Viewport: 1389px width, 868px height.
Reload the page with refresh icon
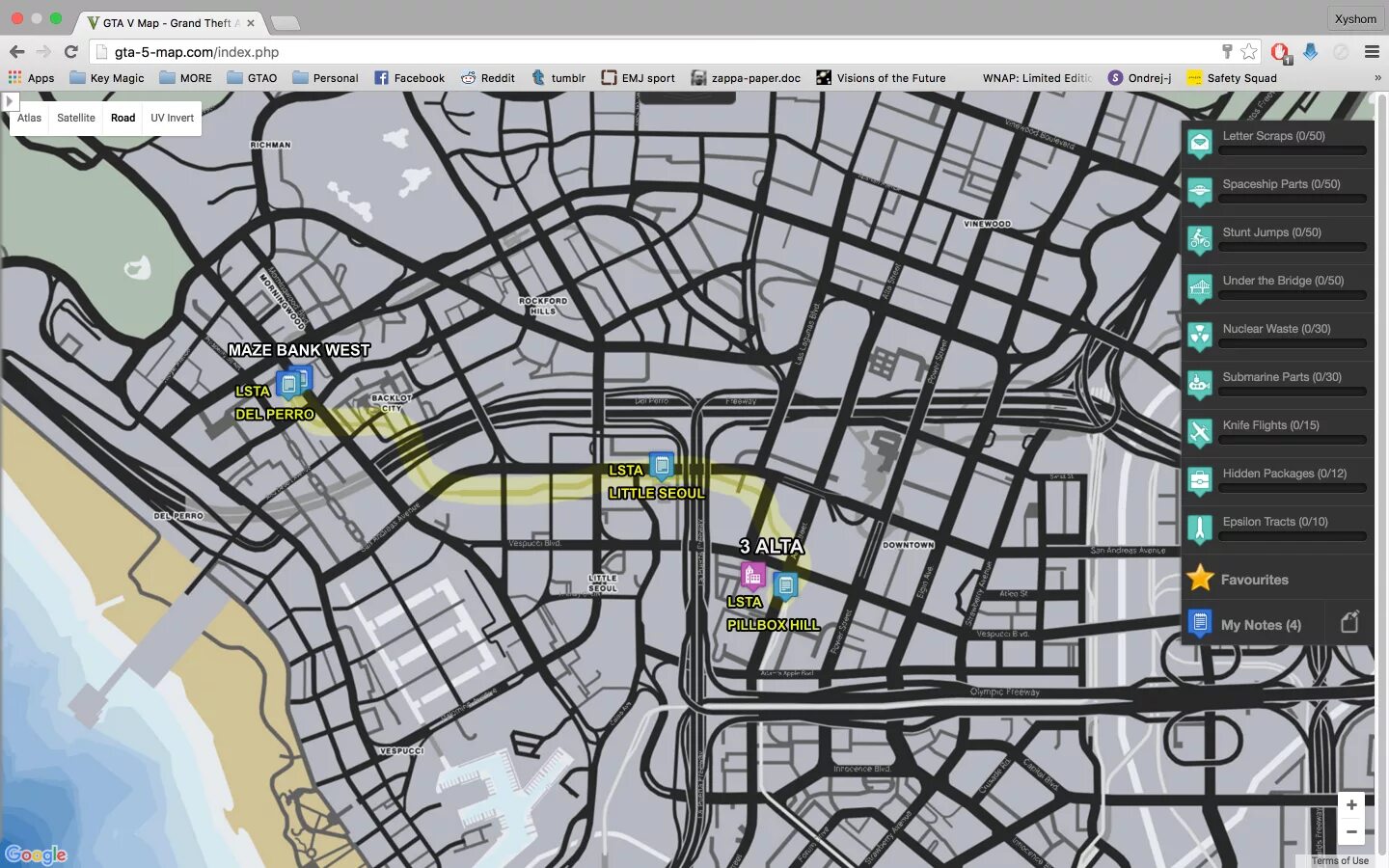click(70, 52)
